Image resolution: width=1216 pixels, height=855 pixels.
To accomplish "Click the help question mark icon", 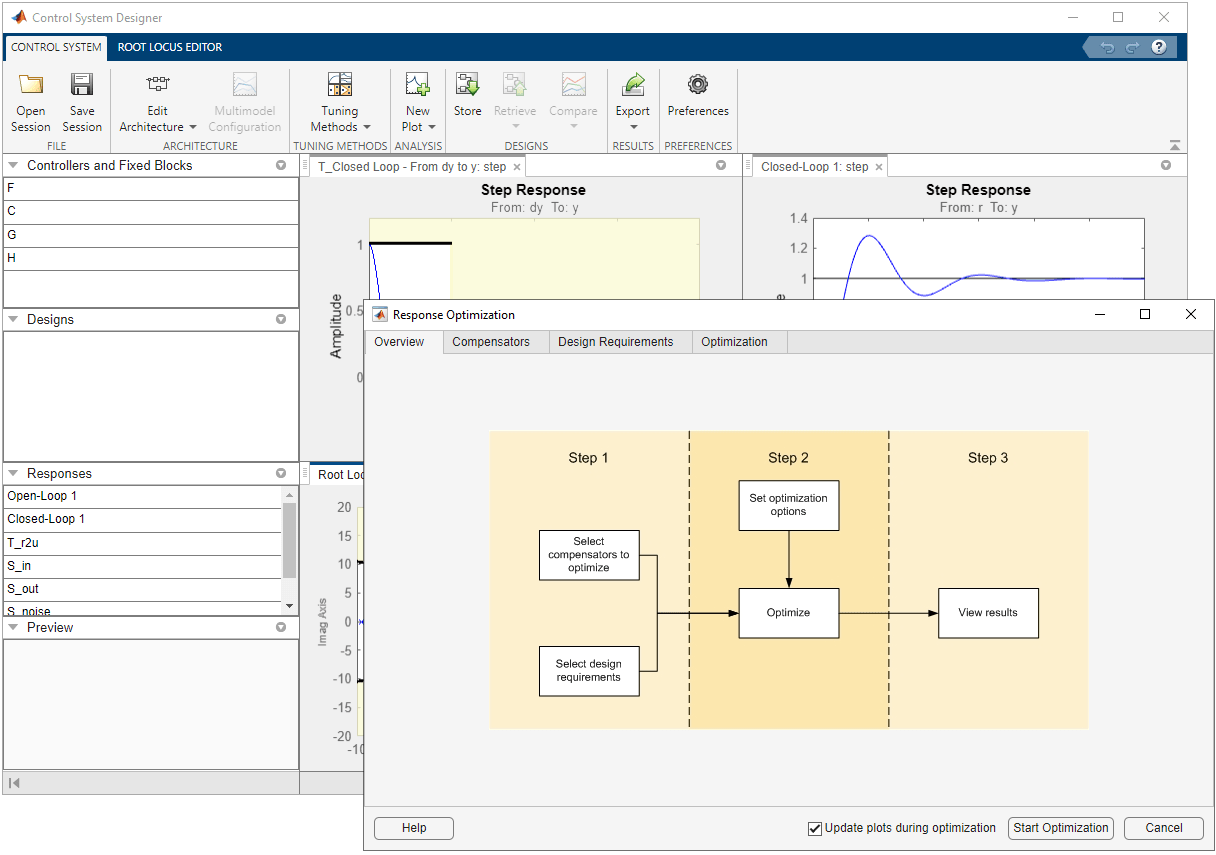I will pos(1159,47).
